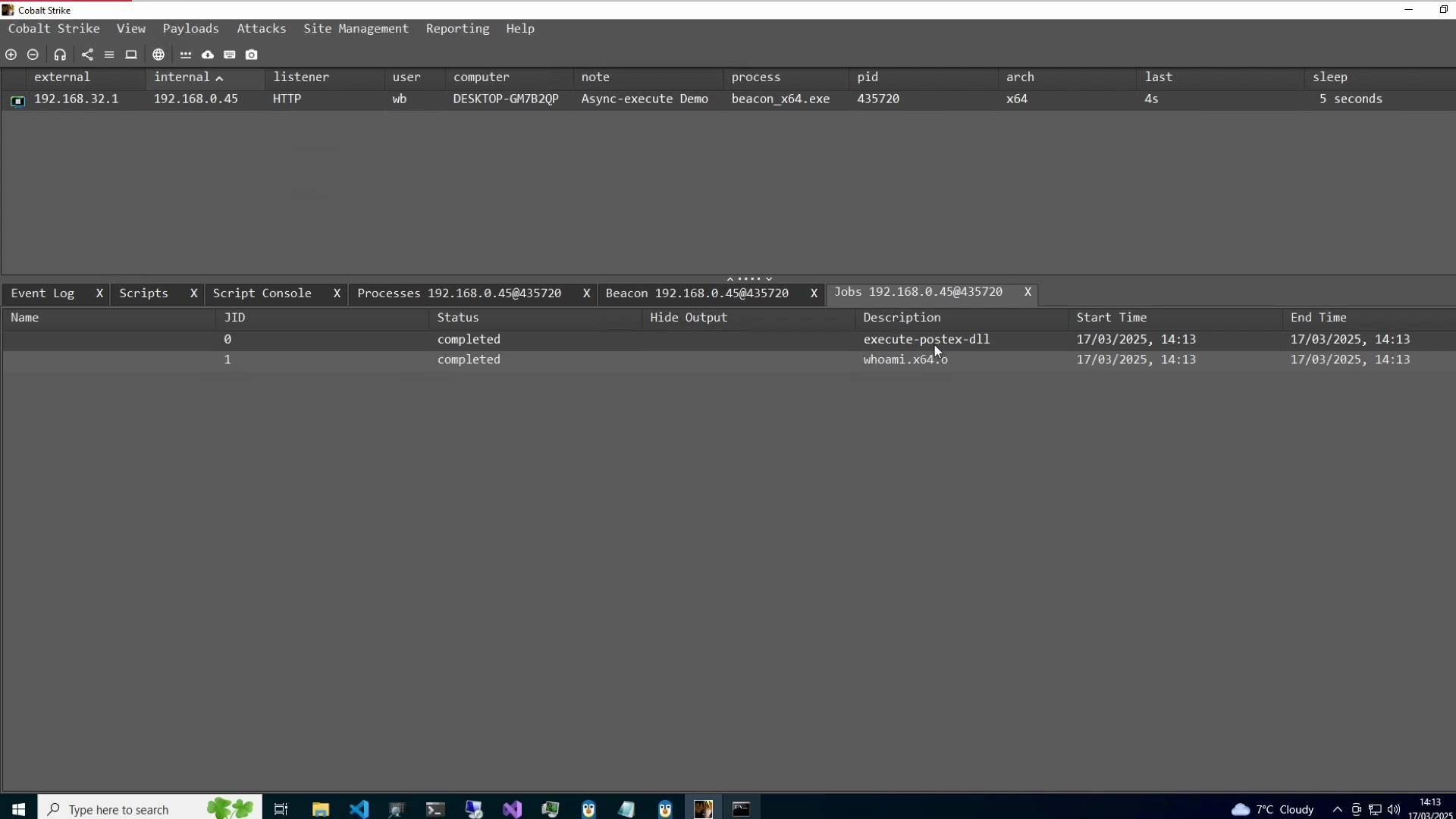Screen dimensions: 1456x819
Task: View credentials via asterisks icon
Action: [186, 55]
